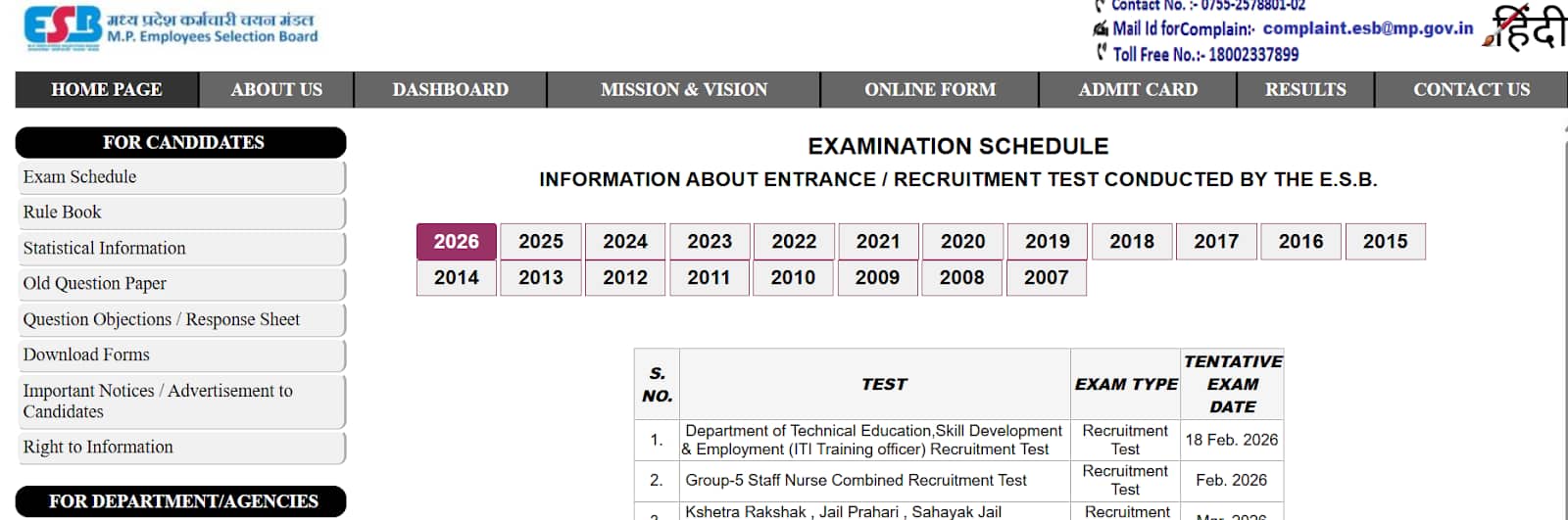
Task: Go to the Results menu item
Action: point(1305,90)
